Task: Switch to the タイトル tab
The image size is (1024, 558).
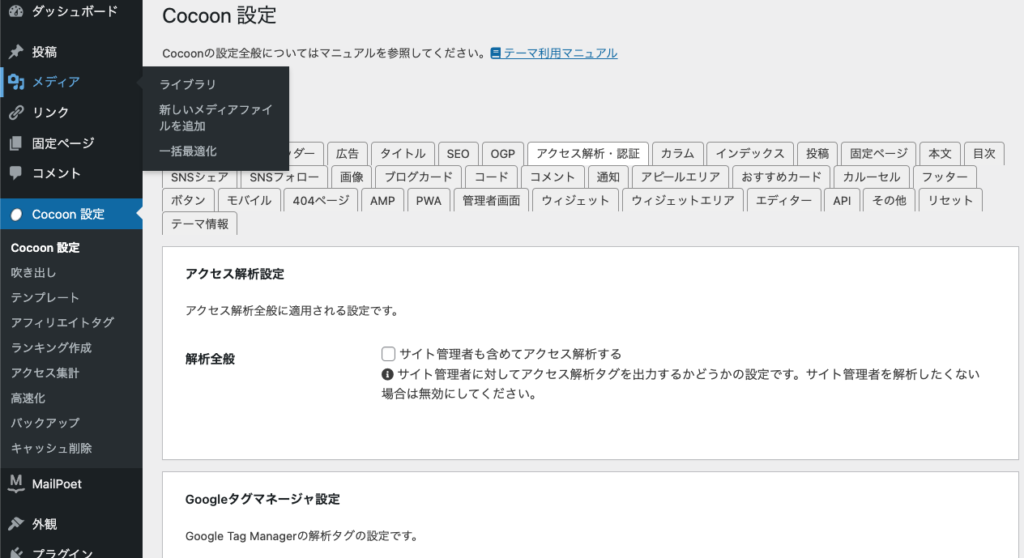Action: point(403,154)
